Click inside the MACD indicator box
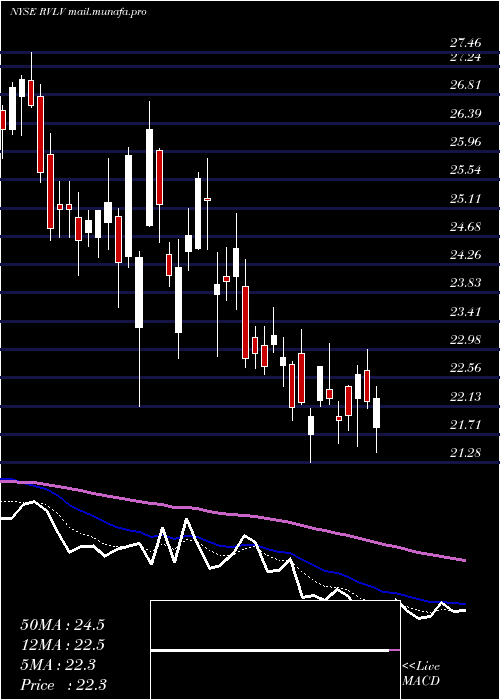Viewport: 500px width, 700px height. coord(275,650)
